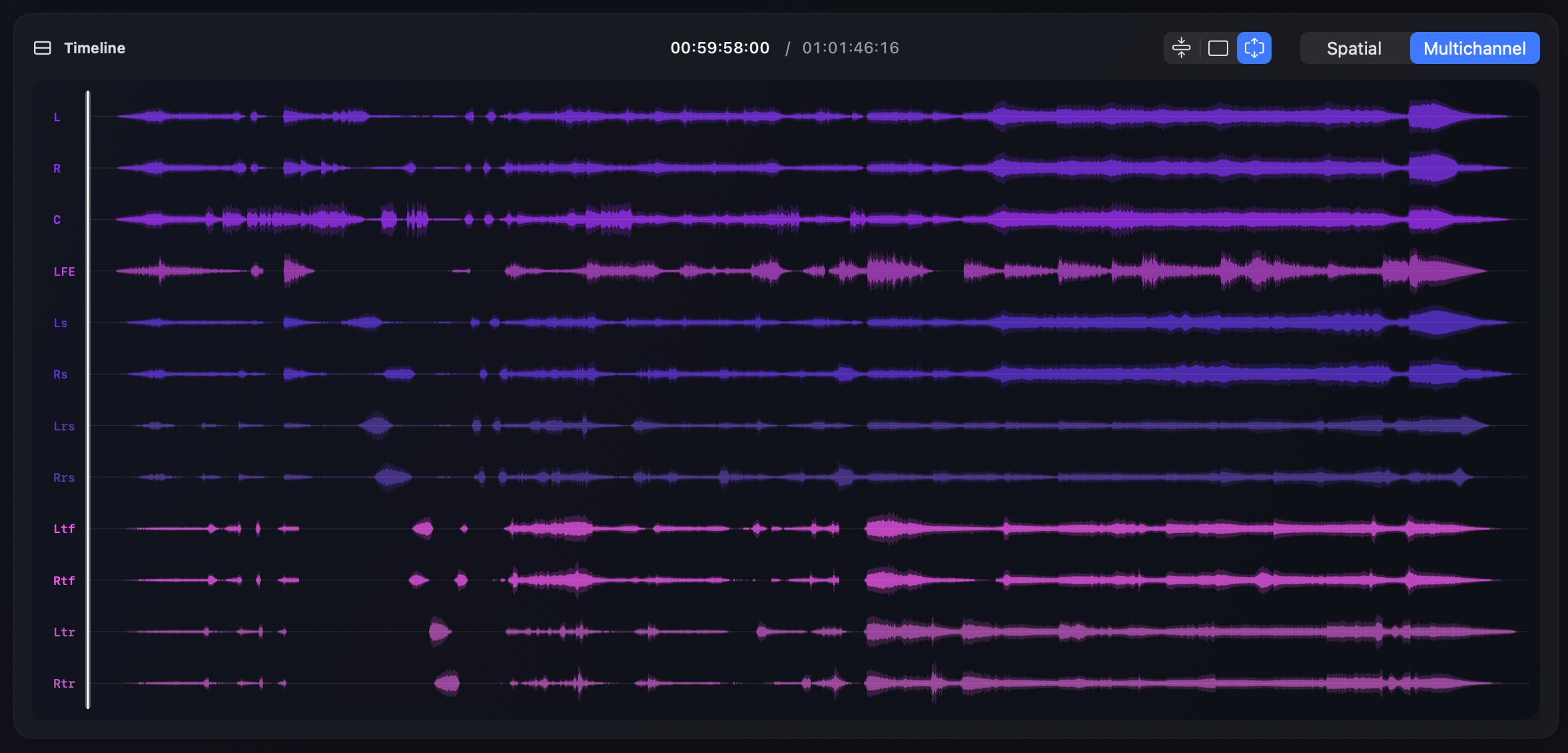
Task: Select the L channel label
Action: point(57,117)
